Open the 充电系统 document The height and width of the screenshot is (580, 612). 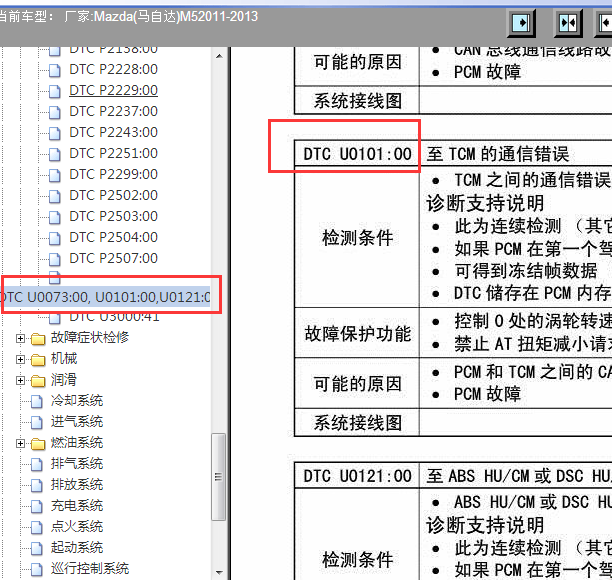pyautogui.click(x=77, y=506)
